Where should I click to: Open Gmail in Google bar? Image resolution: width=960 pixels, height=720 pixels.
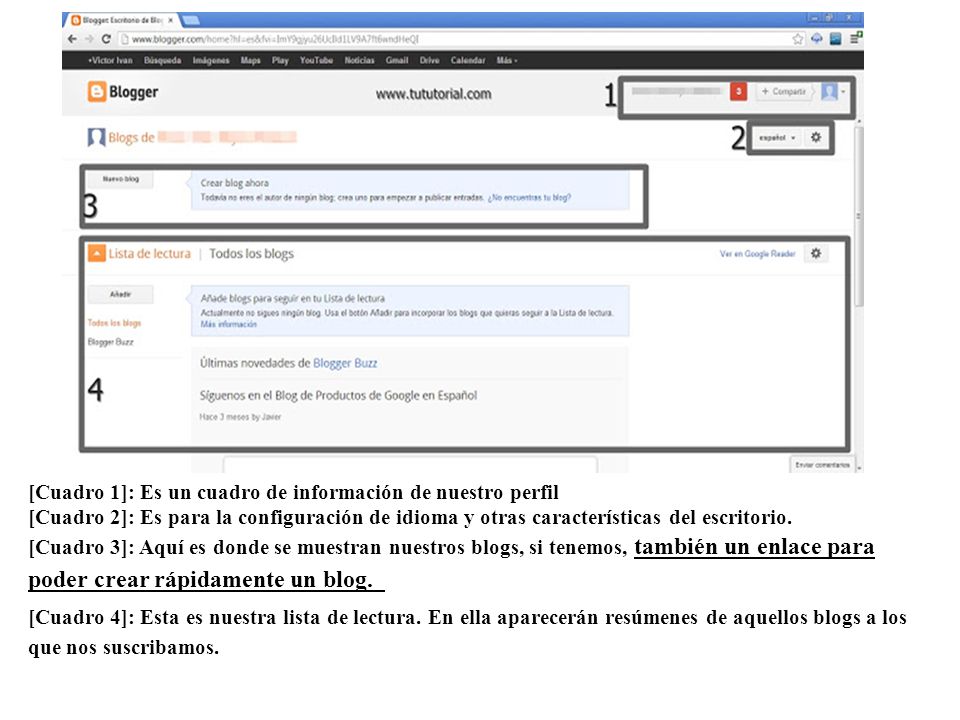coord(397,60)
